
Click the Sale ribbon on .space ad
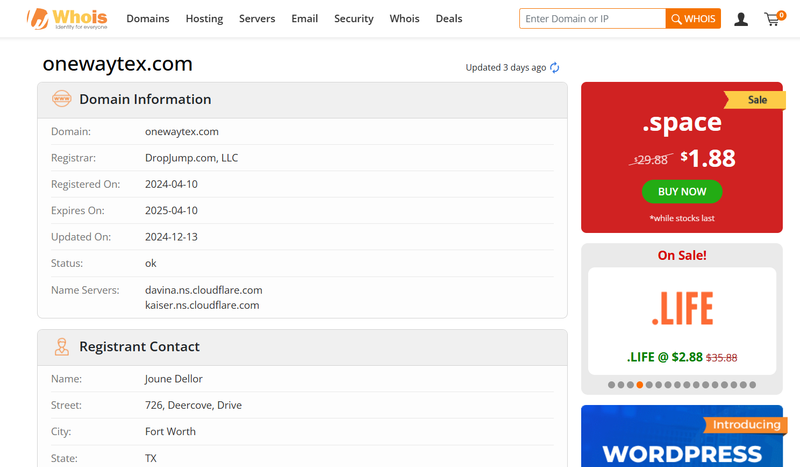pyautogui.click(x=756, y=100)
